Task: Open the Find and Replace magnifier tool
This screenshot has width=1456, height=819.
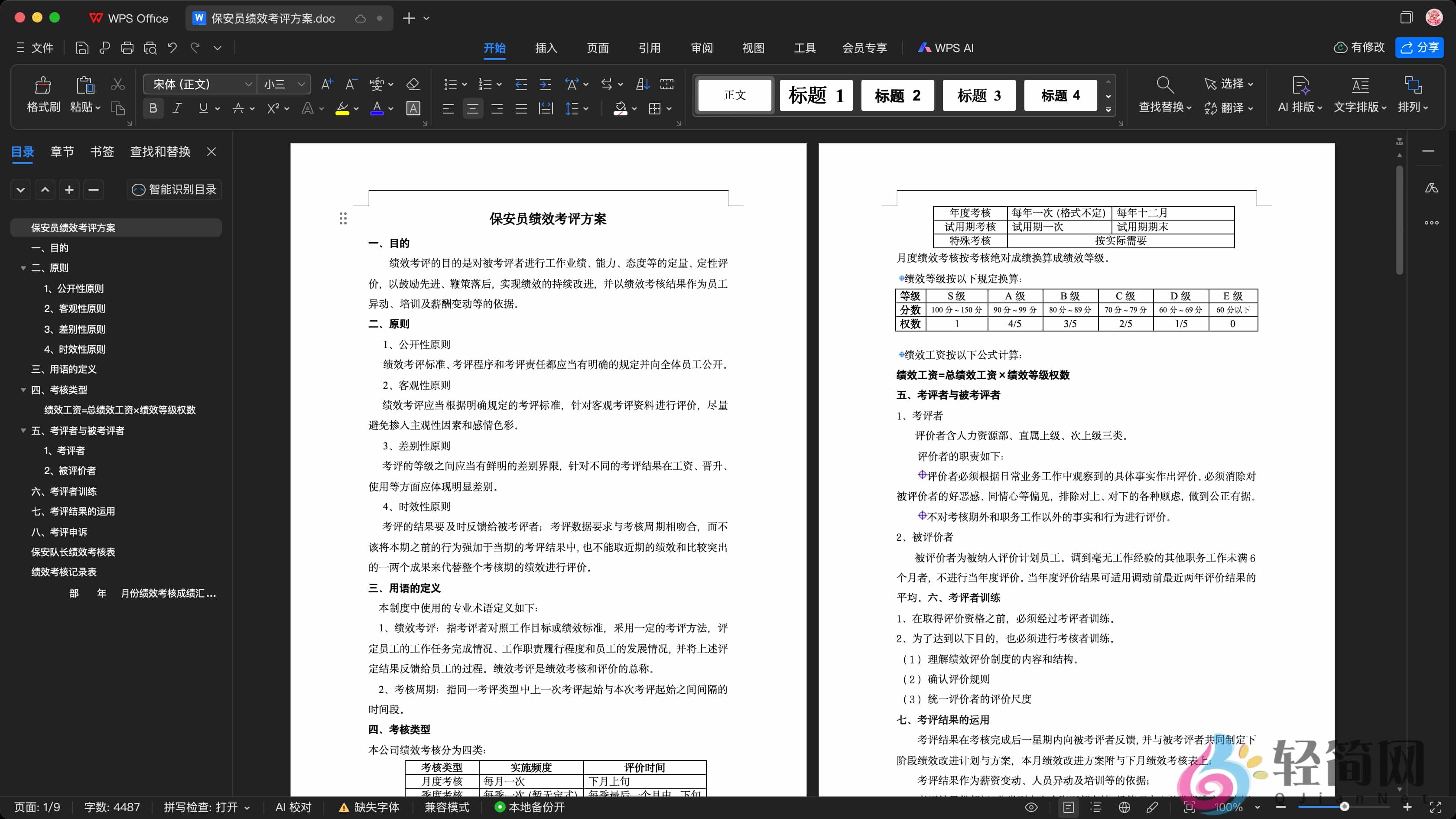Action: point(1165,84)
